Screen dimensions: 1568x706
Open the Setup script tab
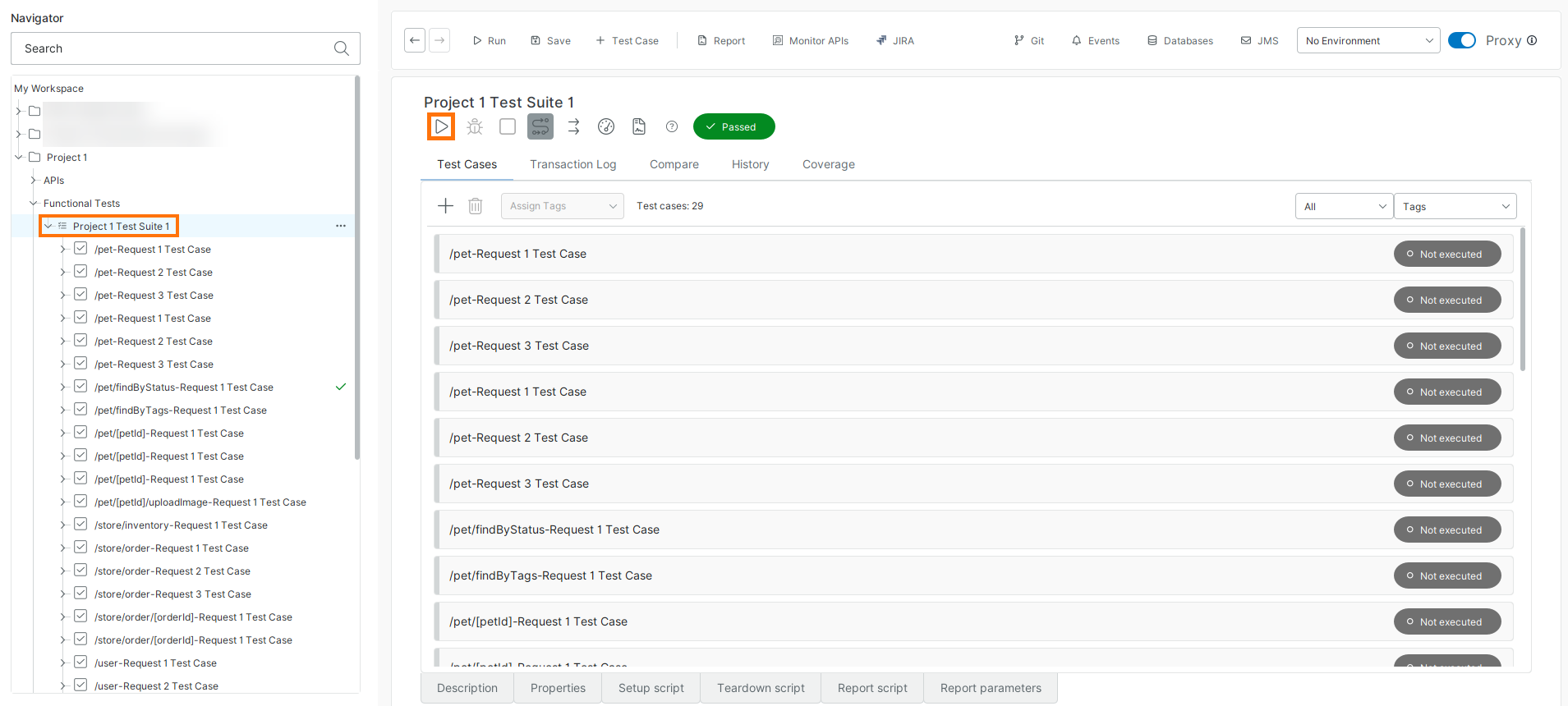tap(651, 688)
